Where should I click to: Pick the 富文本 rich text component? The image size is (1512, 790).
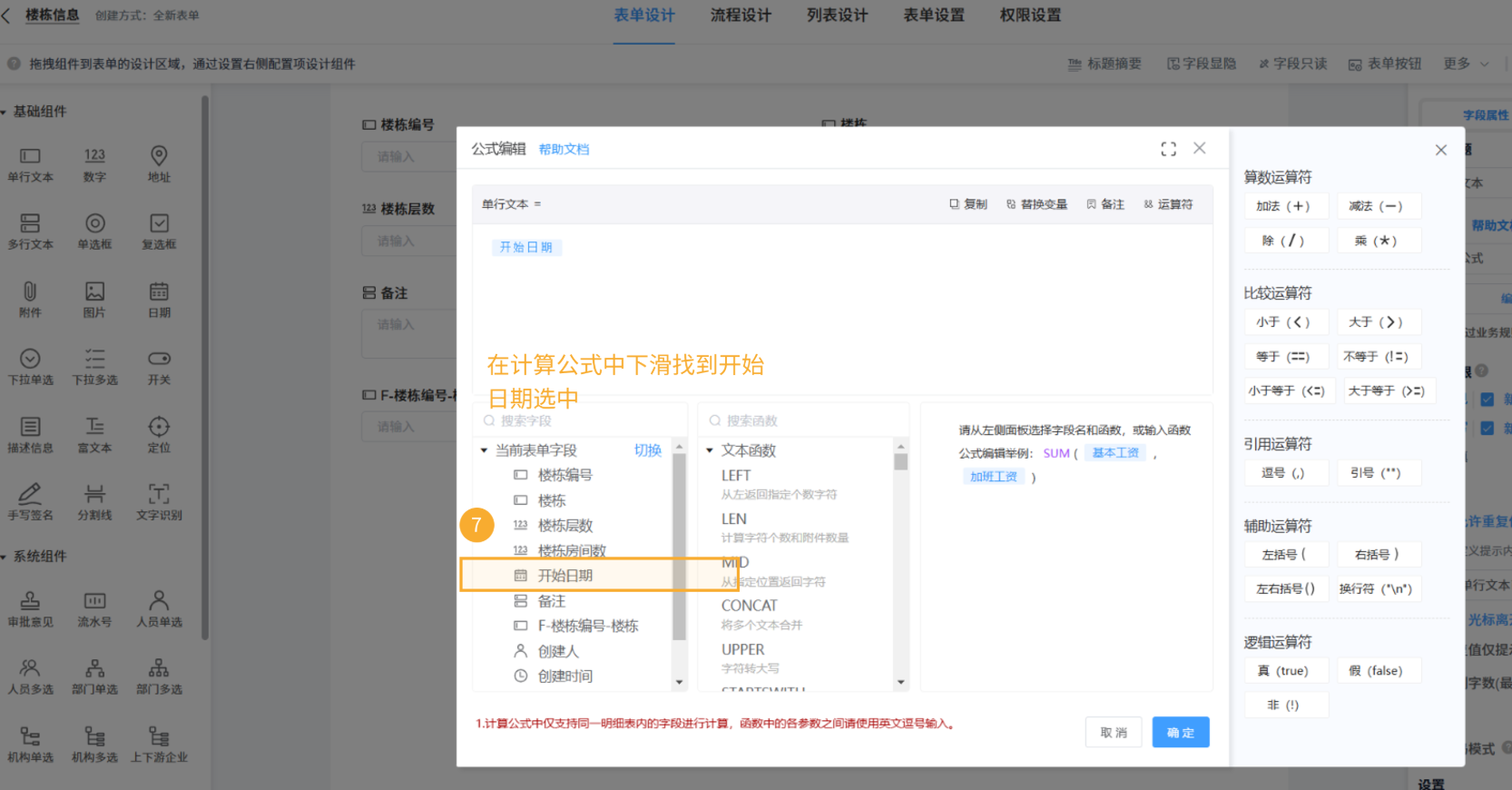[94, 434]
